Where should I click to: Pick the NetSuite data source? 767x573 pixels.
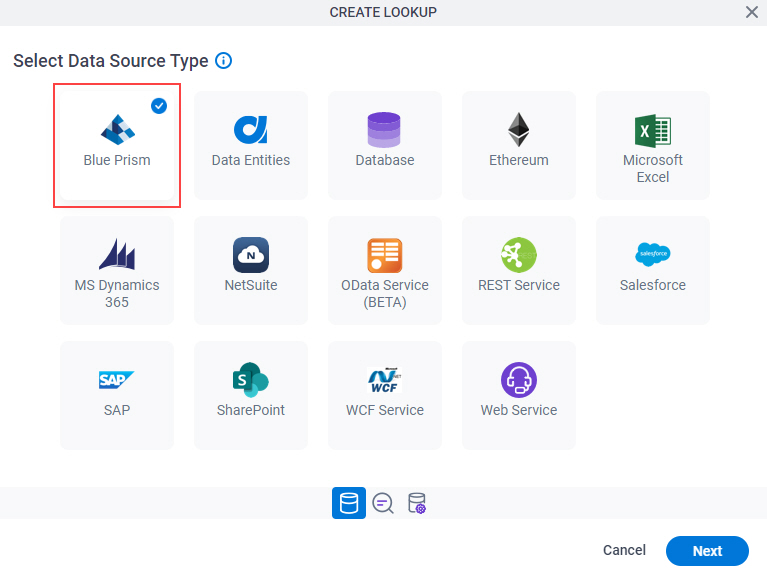[x=251, y=271]
